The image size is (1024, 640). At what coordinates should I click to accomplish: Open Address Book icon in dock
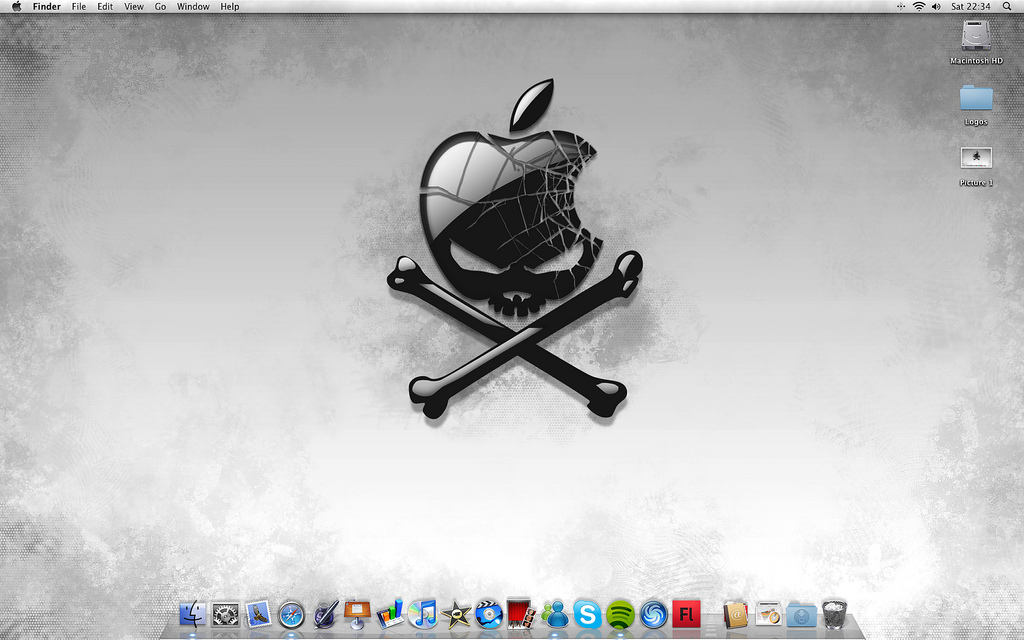pos(735,615)
